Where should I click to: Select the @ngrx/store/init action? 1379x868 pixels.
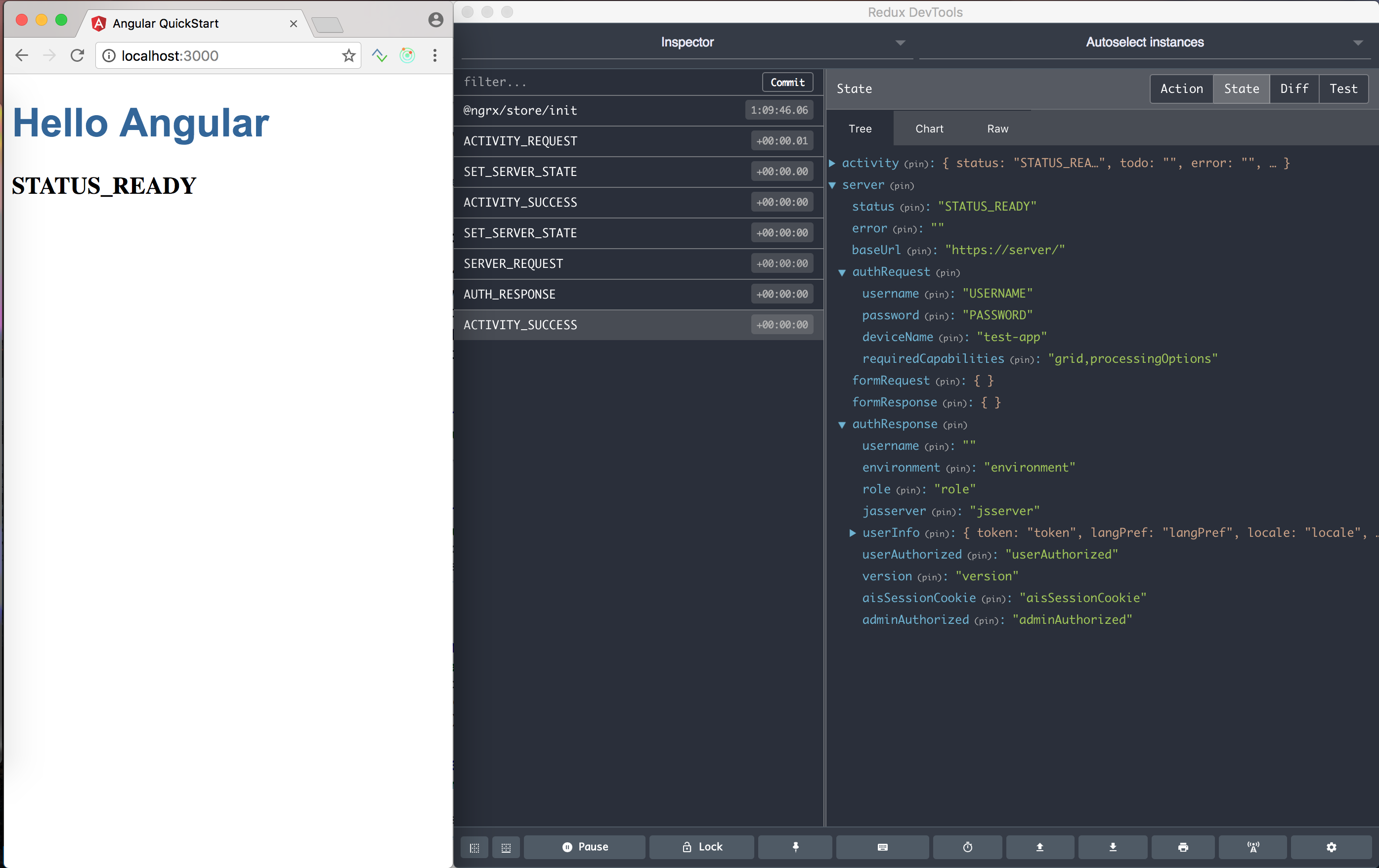point(639,111)
